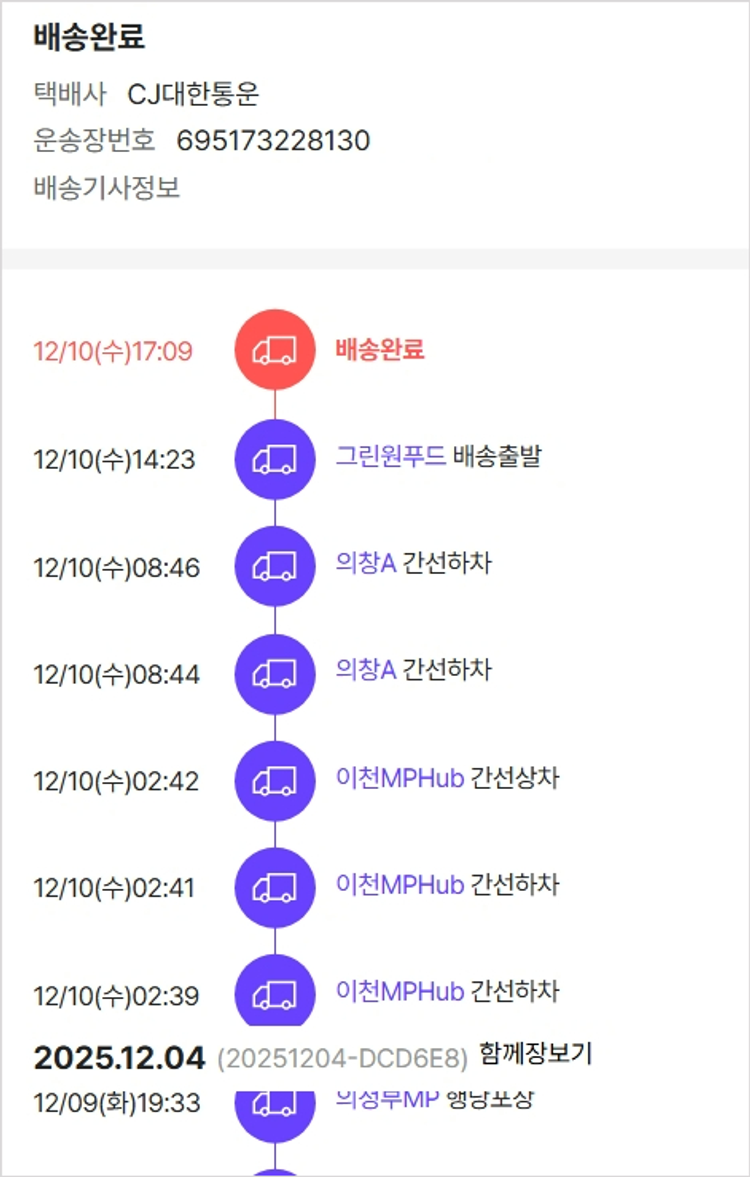Image resolution: width=750 pixels, height=1177 pixels.
Task: Select tracking number 695173228130
Action: (x=273, y=141)
